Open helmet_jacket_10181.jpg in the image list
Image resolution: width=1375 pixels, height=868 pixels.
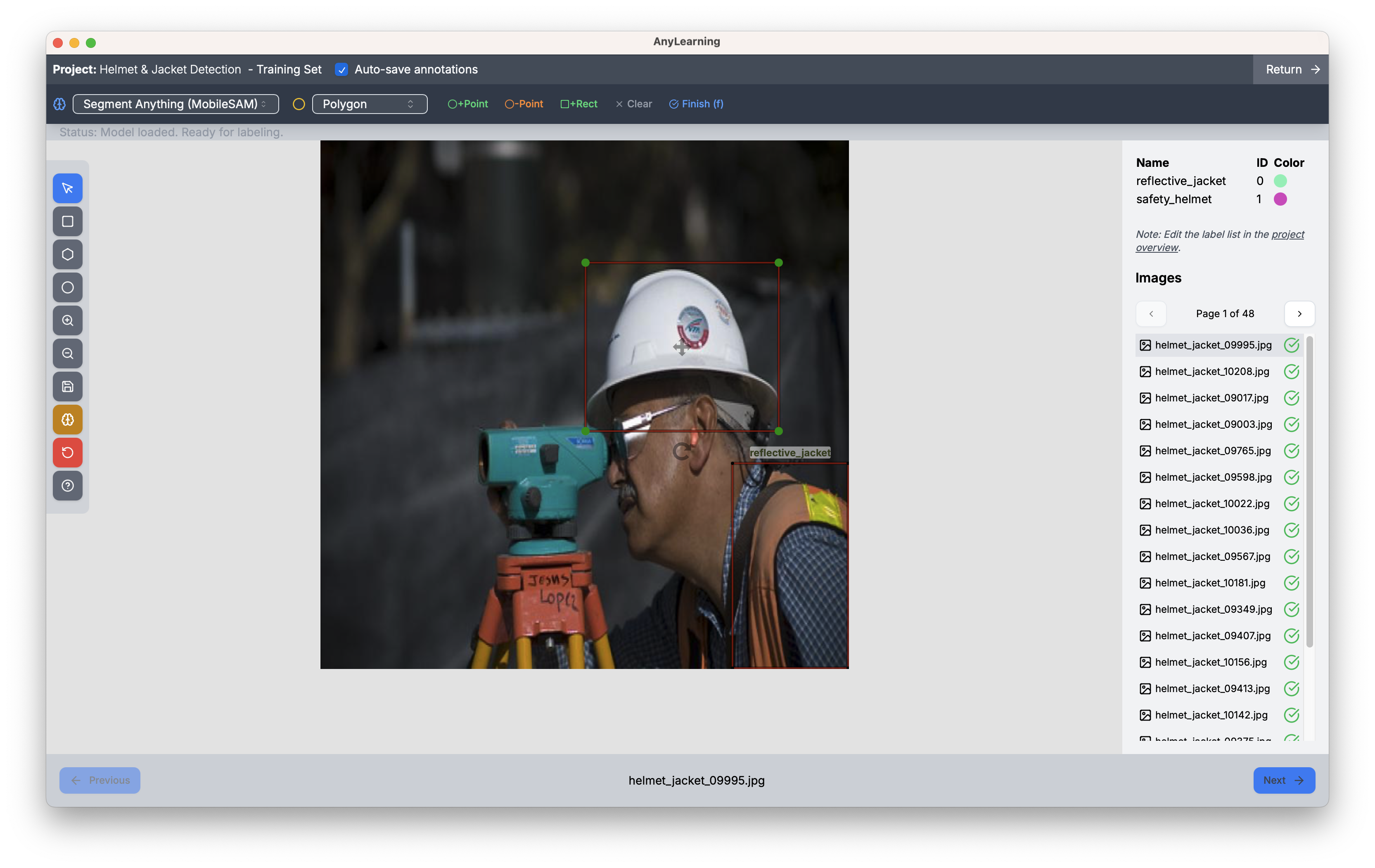[x=1210, y=583]
